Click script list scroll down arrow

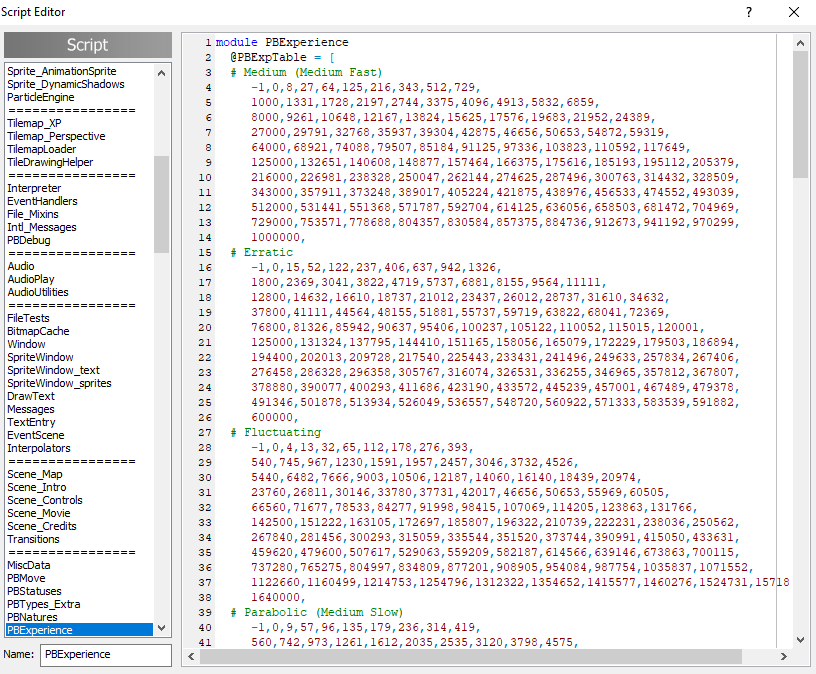point(163,628)
